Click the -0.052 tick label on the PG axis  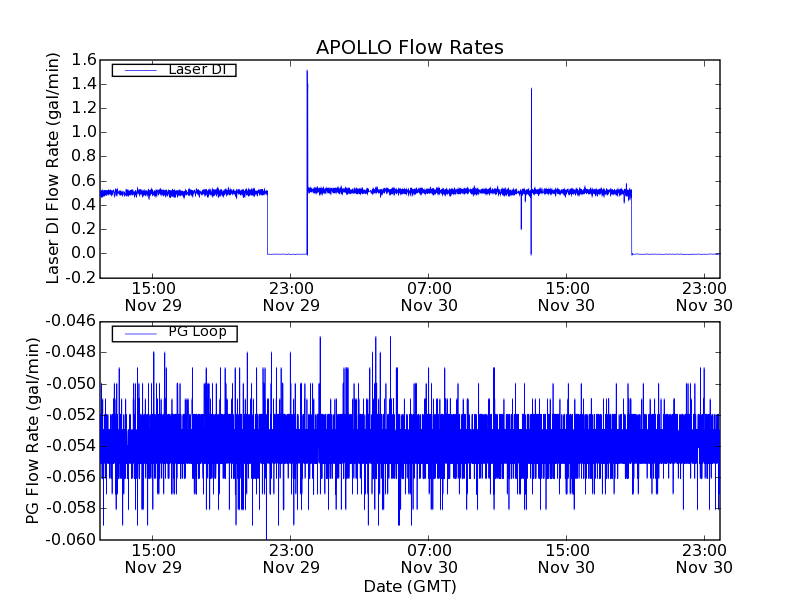click(x=71, y=415)
